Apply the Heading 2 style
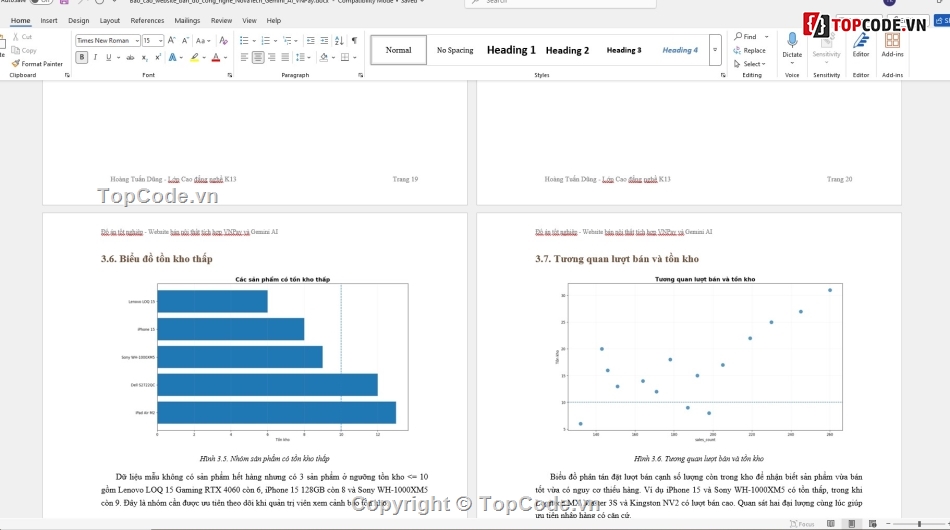Image resolution: width=950 pixels, height=530 pixels. pos(567,50)
